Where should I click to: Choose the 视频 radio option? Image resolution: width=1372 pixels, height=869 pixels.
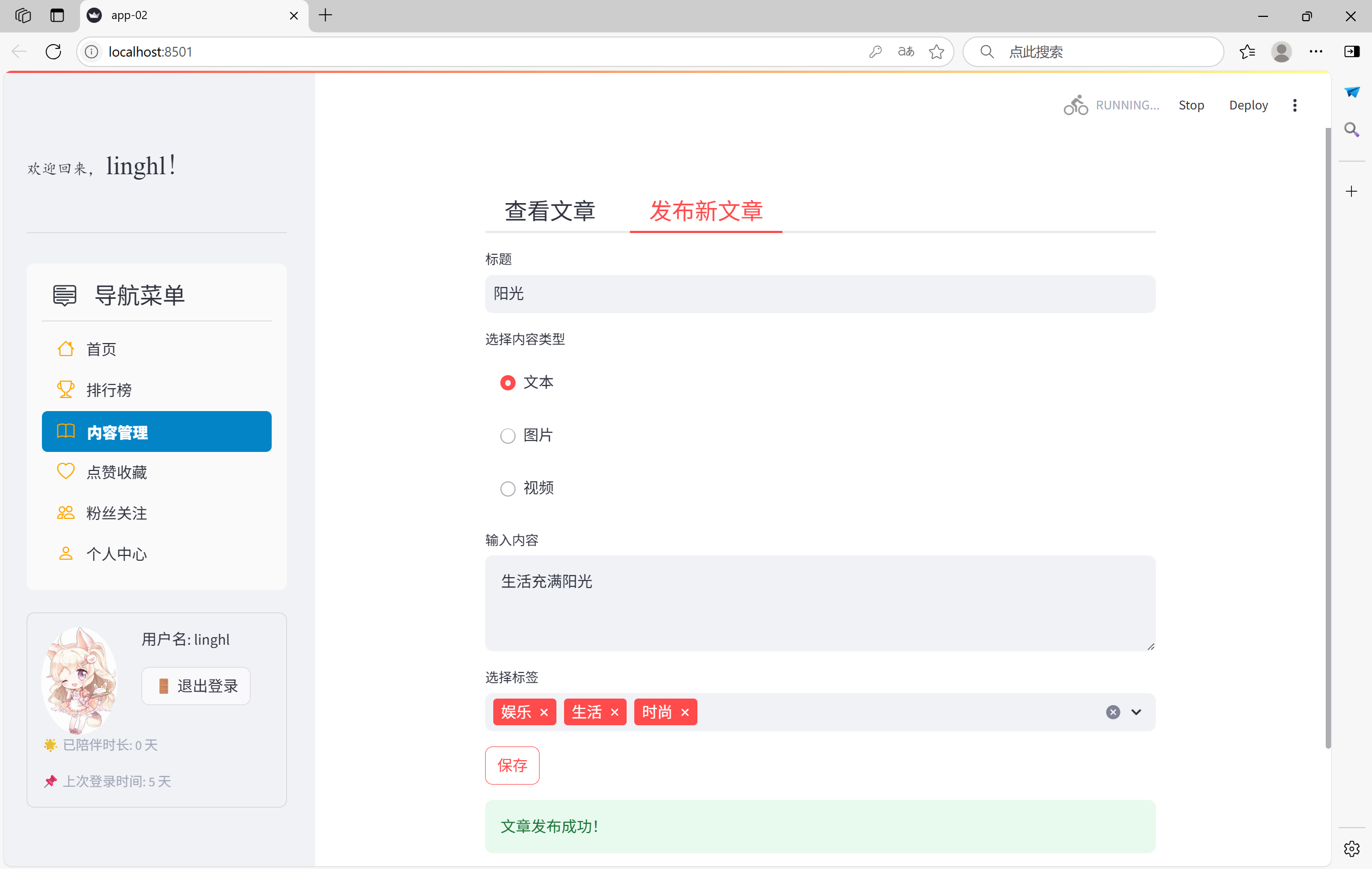pos(507,488)
